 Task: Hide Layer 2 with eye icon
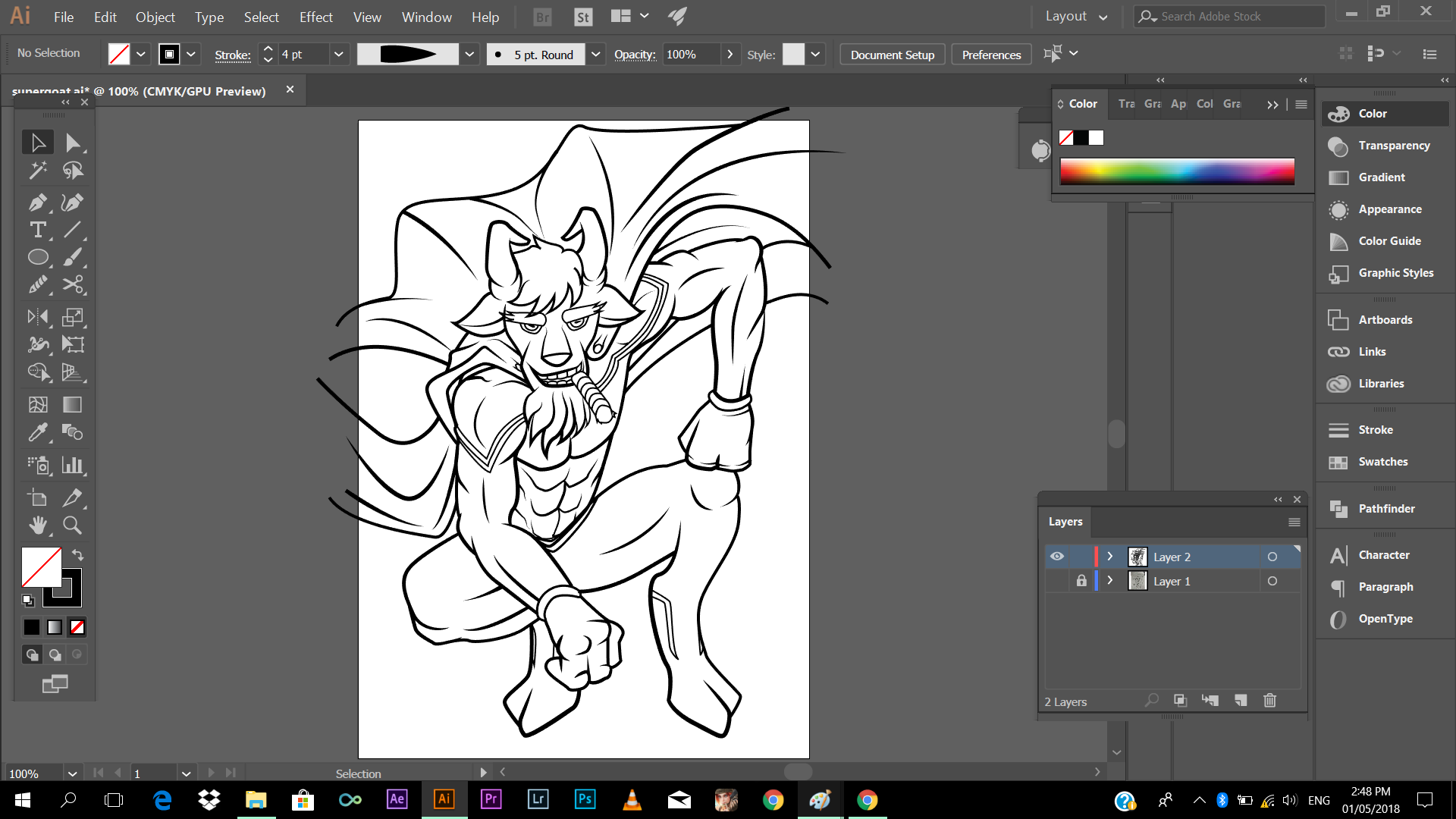pyautogui.click(x=1057, y=557)
